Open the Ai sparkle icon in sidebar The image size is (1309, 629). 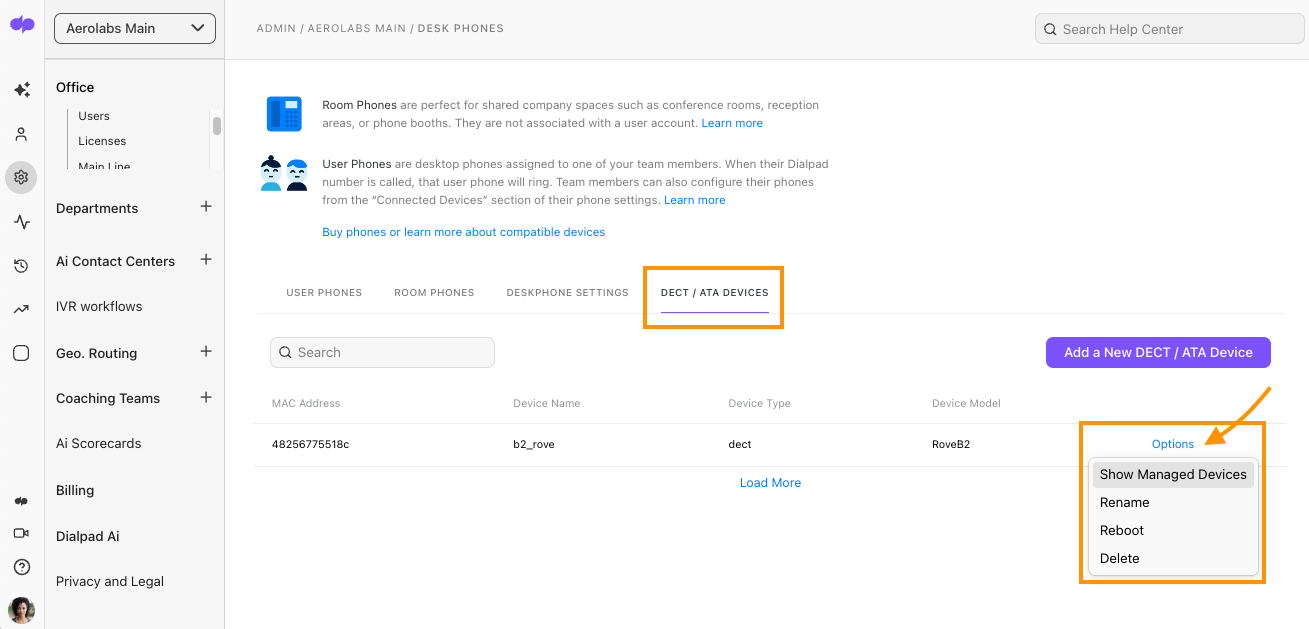[x=21, y=90]
